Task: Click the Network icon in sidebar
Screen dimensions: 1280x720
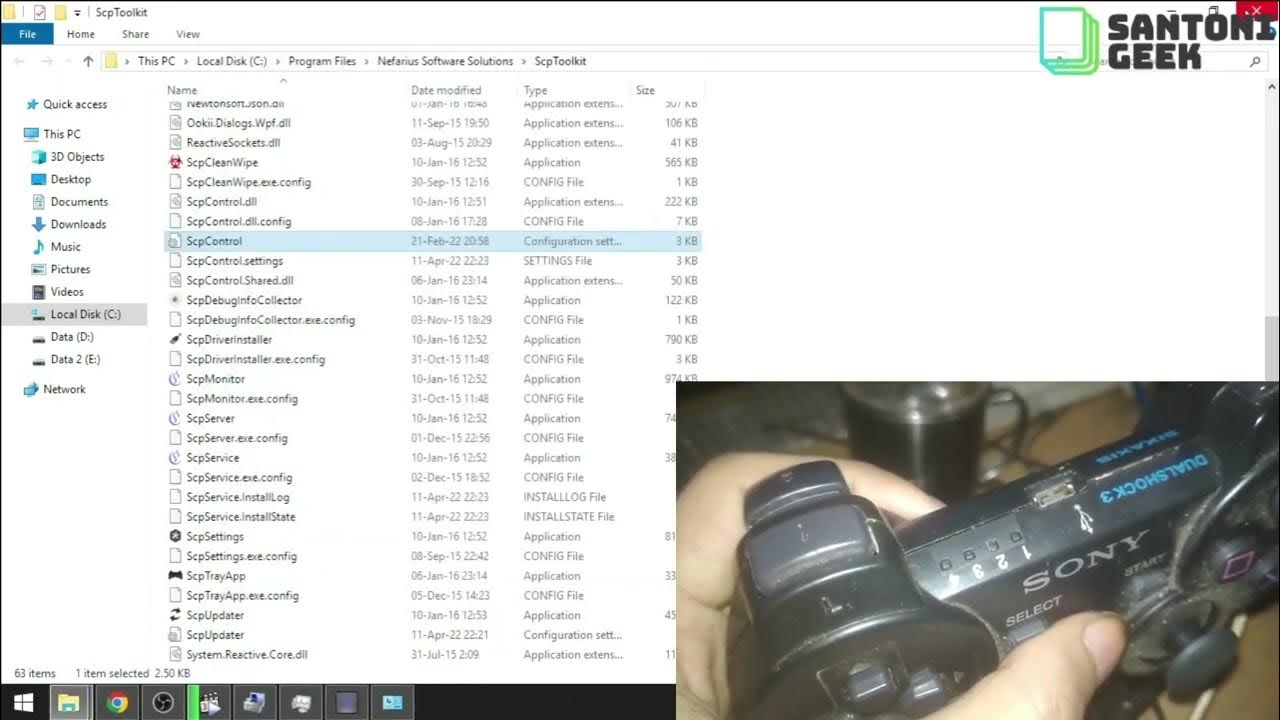Action: tap(31, 389)
